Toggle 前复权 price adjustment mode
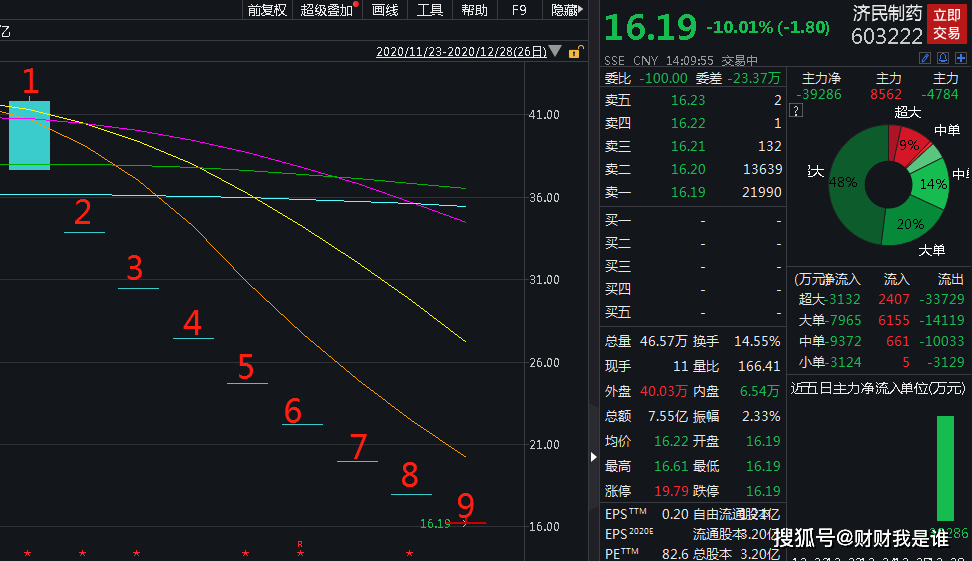The height and width of the screenshot is (561, 972). click(x=267, y=10)
